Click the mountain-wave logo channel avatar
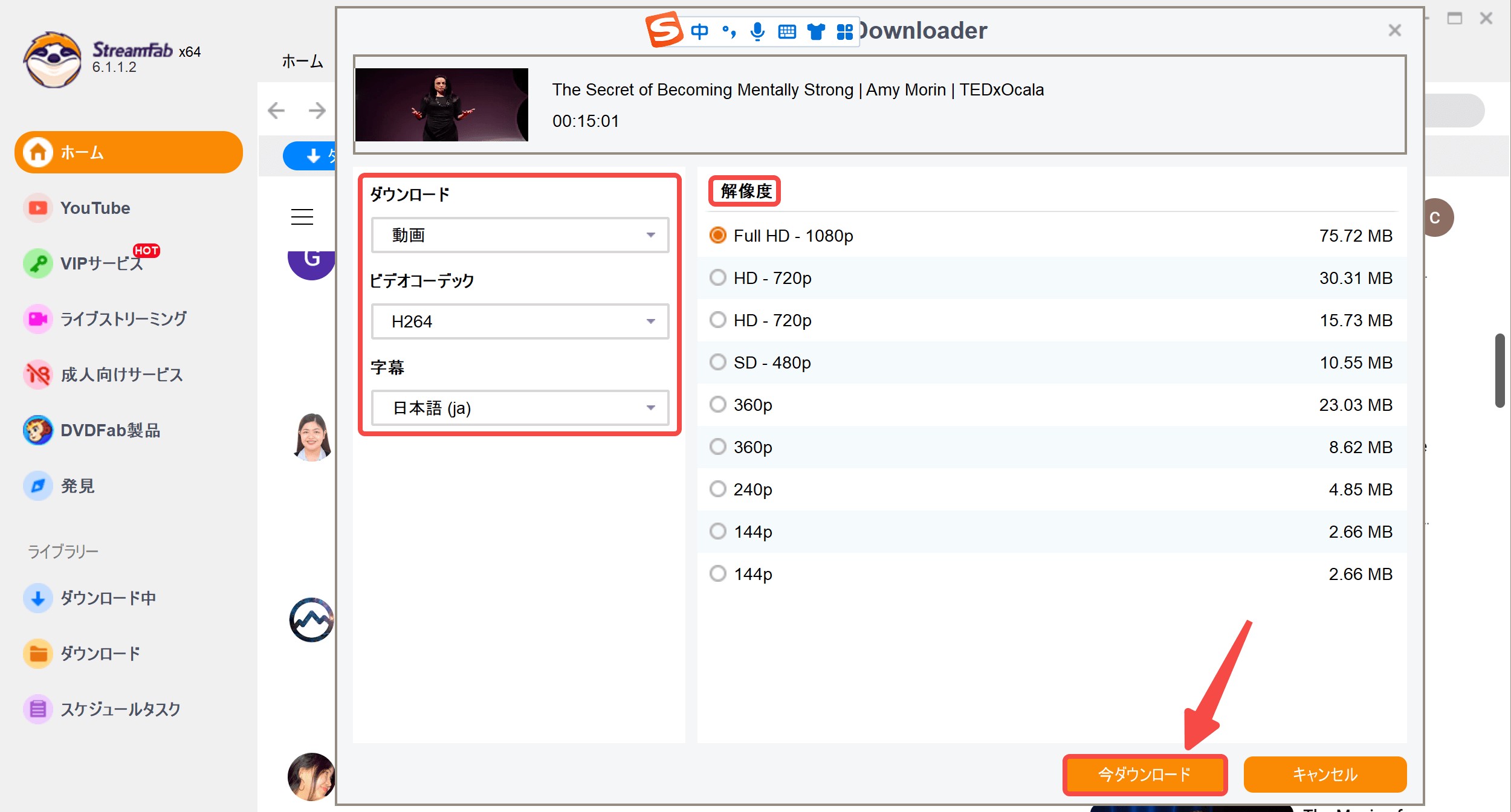Image resolution: width=1511 pixels, height=812 pixels. (x=312, y=620)
